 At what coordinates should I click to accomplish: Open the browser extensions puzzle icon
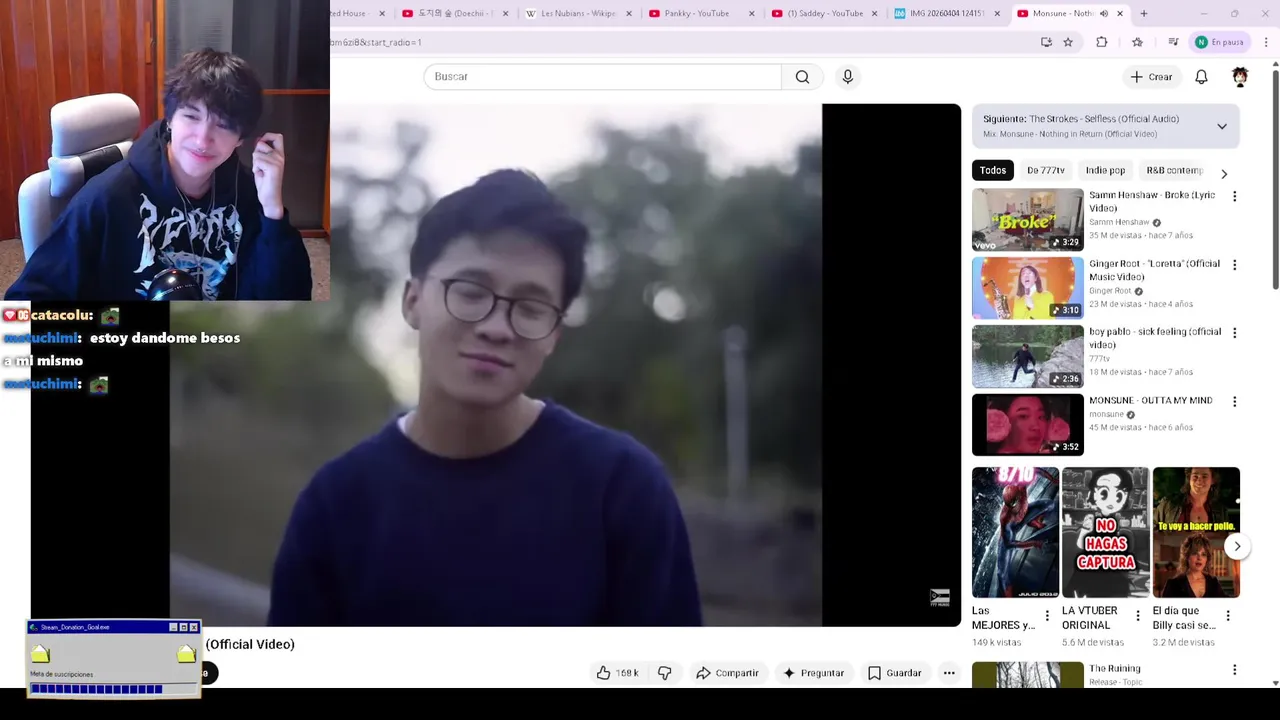point(1102,42)
